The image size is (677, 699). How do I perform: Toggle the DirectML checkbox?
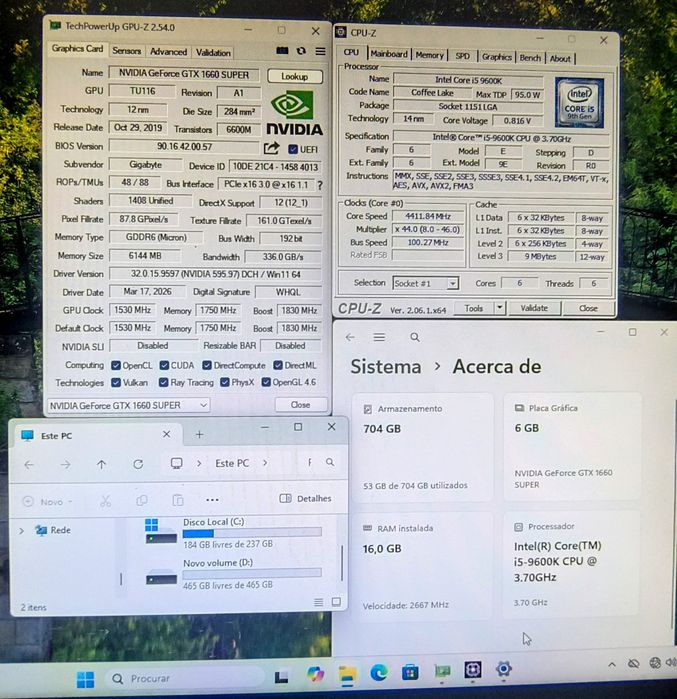click(x=278, y=366)
